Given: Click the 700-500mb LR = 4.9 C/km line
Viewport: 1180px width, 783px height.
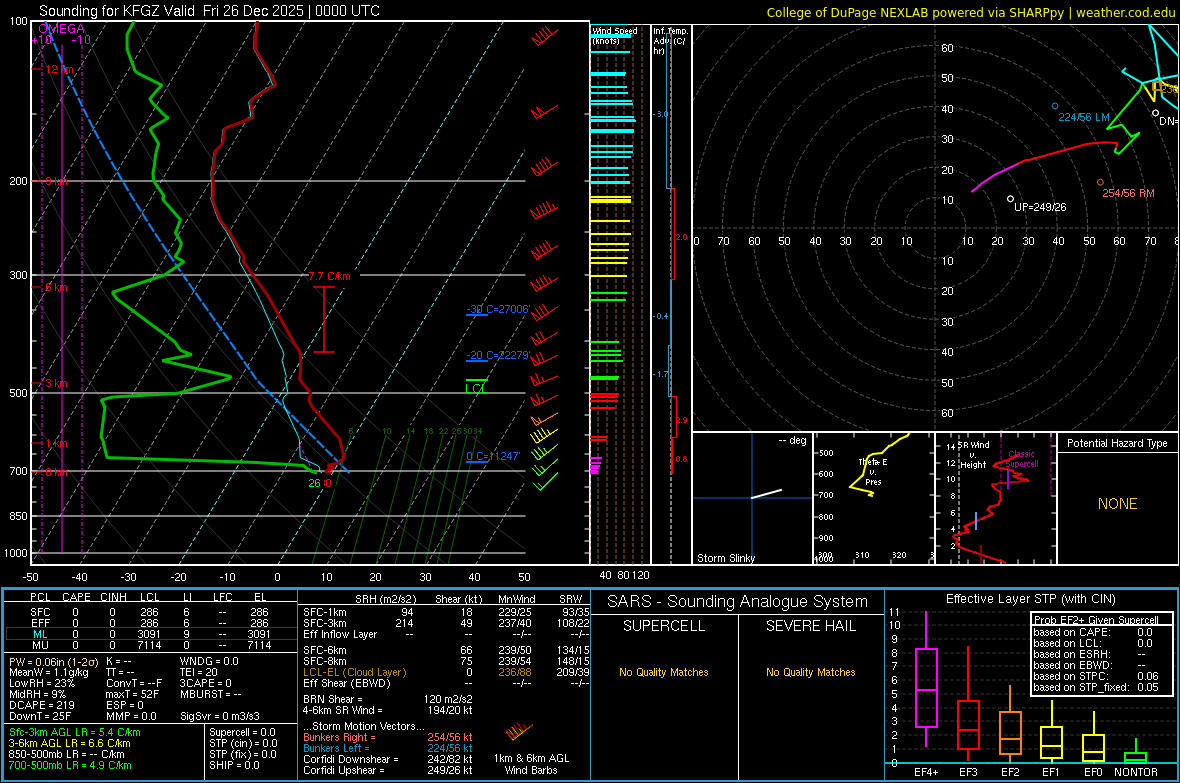Looking at the screenshot, I should tap(69, 765).
